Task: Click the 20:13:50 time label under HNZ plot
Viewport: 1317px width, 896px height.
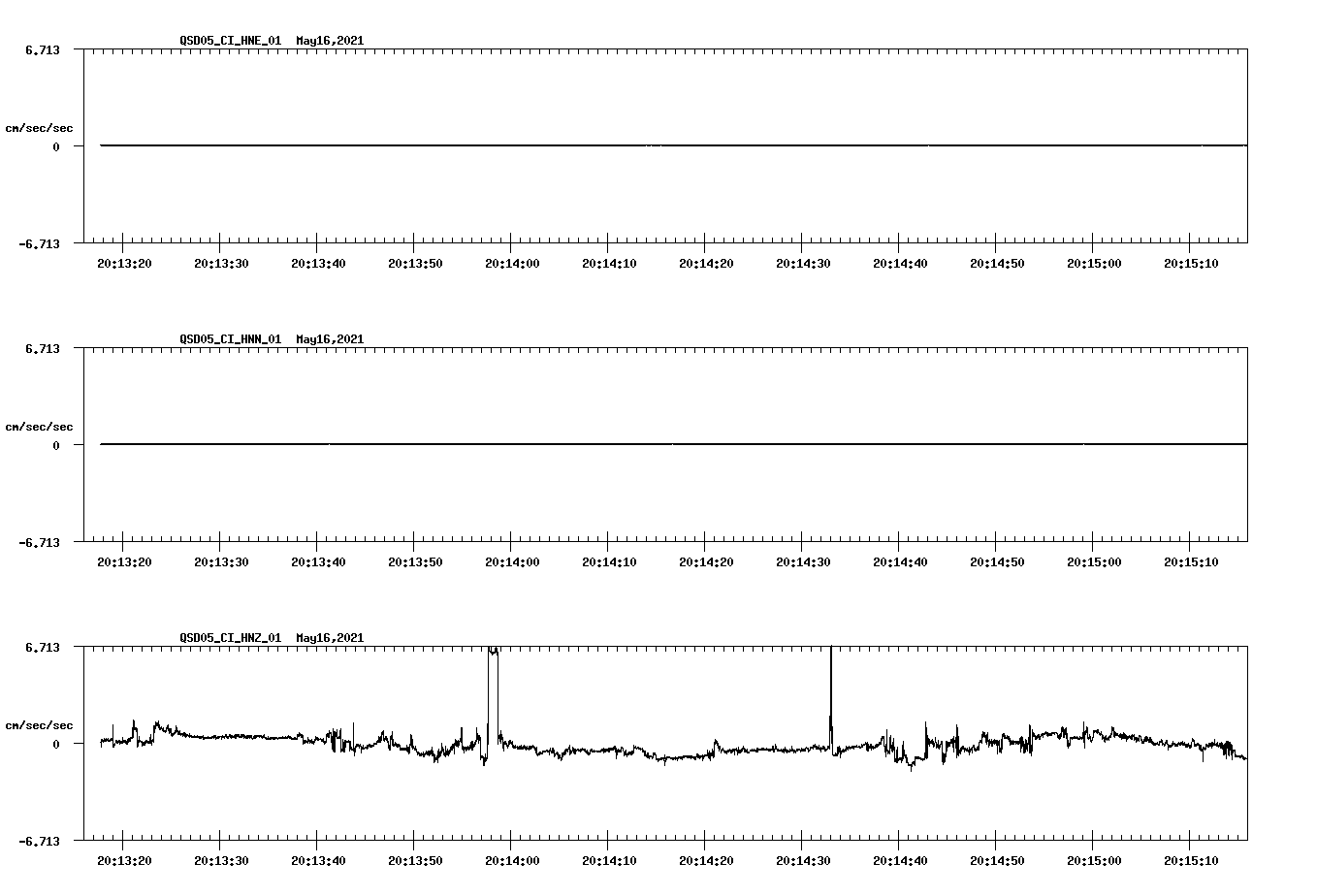Action: [x=415, y=861]
